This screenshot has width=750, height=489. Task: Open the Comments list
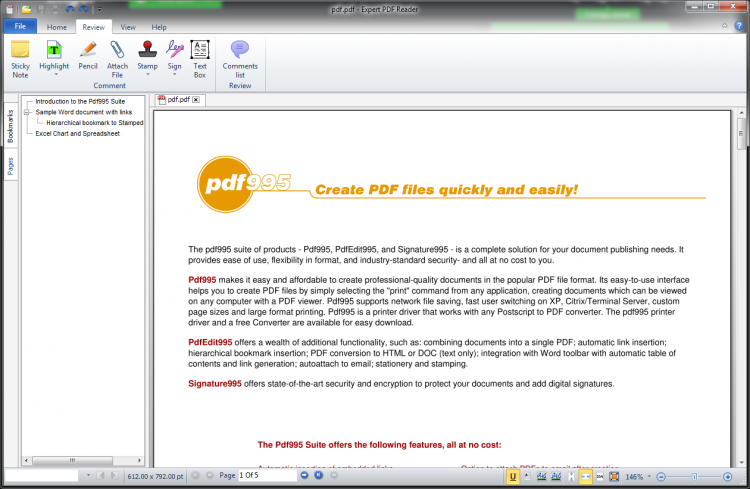240,59
